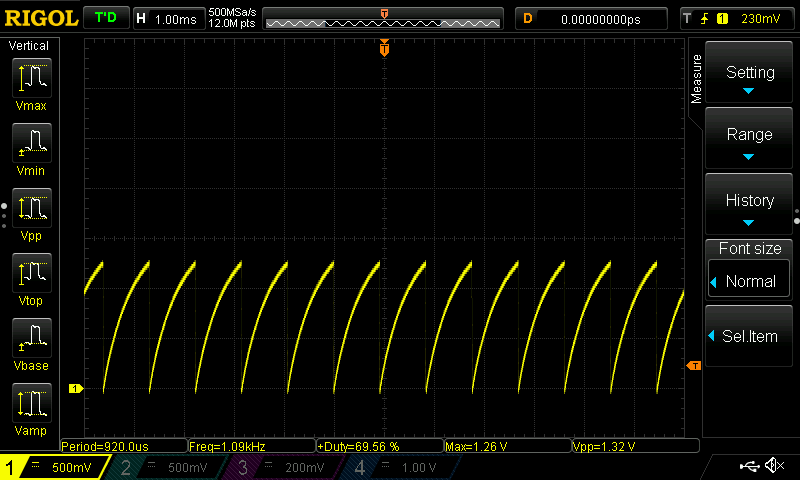Open the Setting menu

[x=749, y=72]
